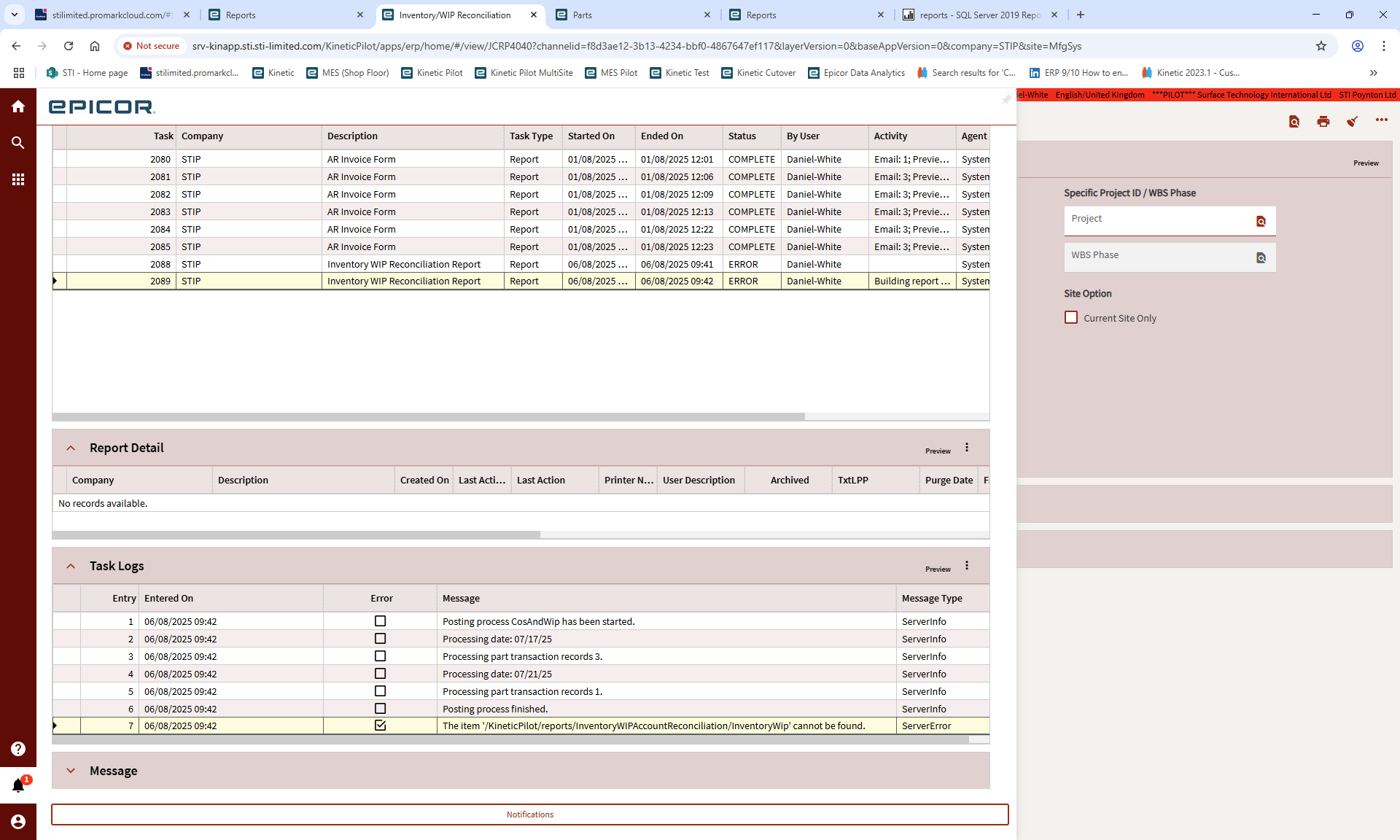Collapse the Report Detail section
The image size is (1400, 840).
point(71,448)
